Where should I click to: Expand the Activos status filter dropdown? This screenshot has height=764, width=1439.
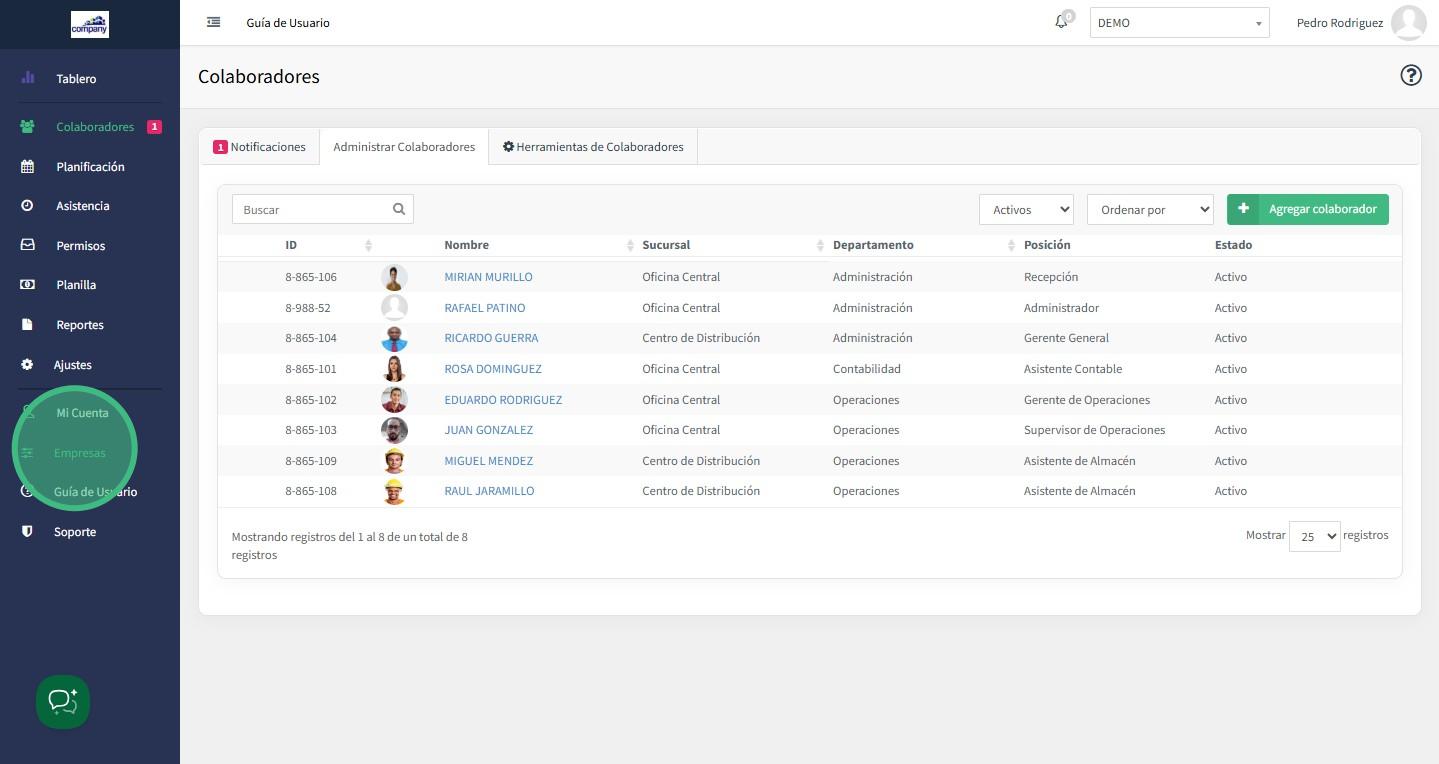1025,210
